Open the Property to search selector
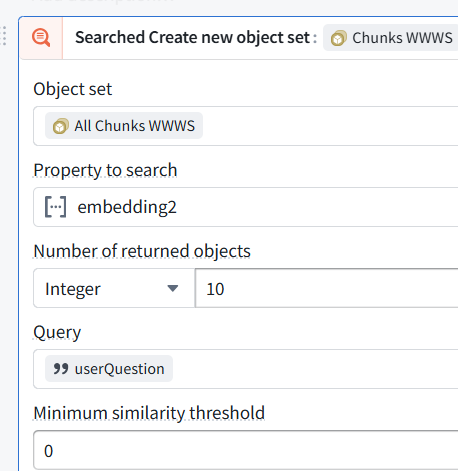This screenshot has width=458, height=471. pos(246,207)
